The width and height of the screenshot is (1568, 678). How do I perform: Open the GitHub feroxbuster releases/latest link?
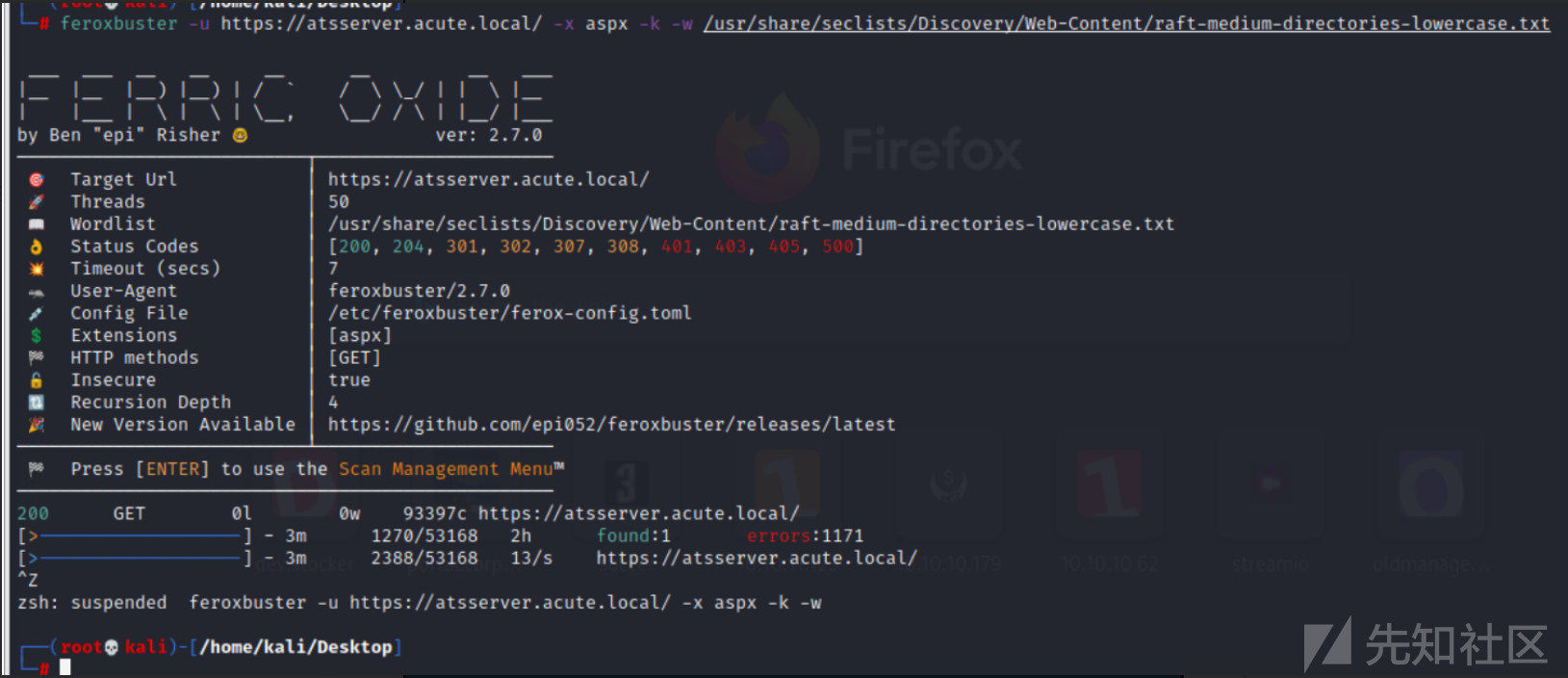[x=611, y=425]
